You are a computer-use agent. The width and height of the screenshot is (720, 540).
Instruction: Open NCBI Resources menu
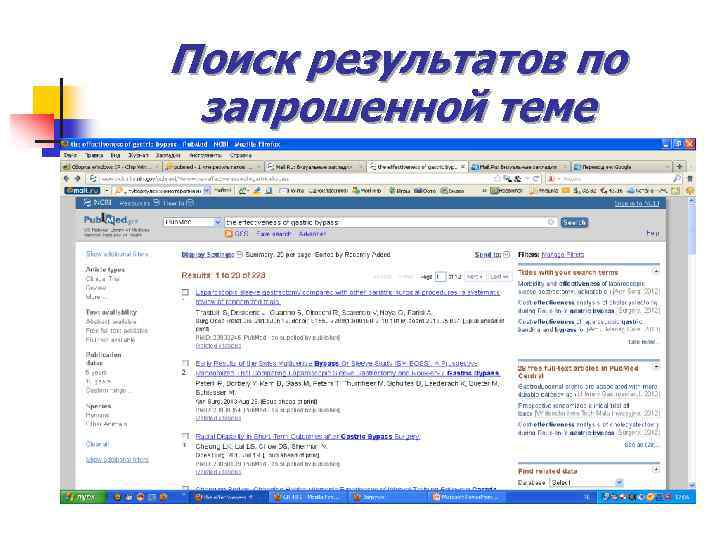[138, 203]
